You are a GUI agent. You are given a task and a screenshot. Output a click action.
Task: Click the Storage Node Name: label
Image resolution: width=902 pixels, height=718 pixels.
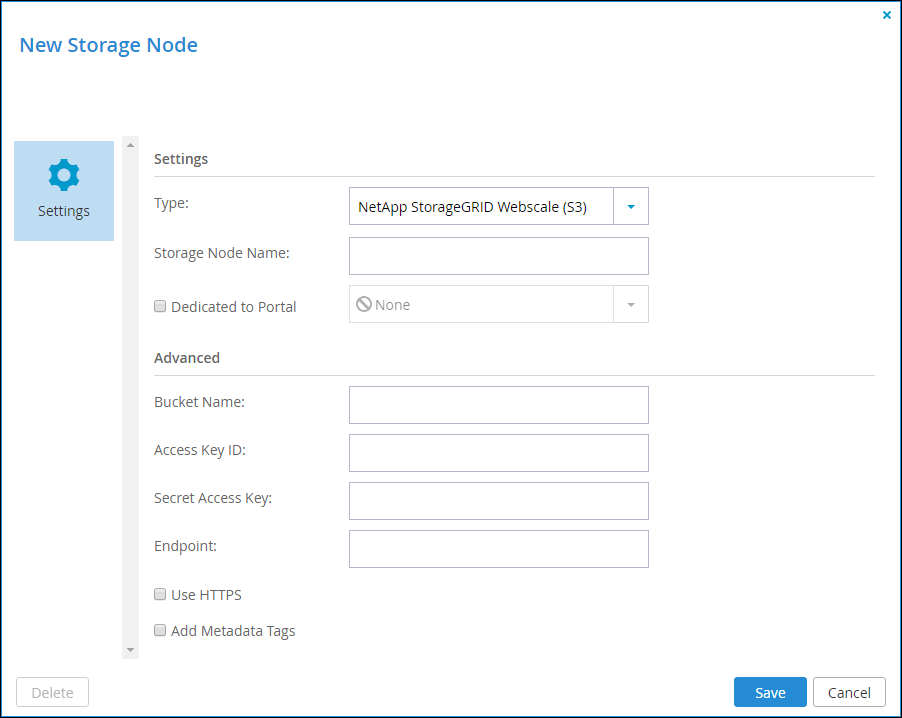222,253
